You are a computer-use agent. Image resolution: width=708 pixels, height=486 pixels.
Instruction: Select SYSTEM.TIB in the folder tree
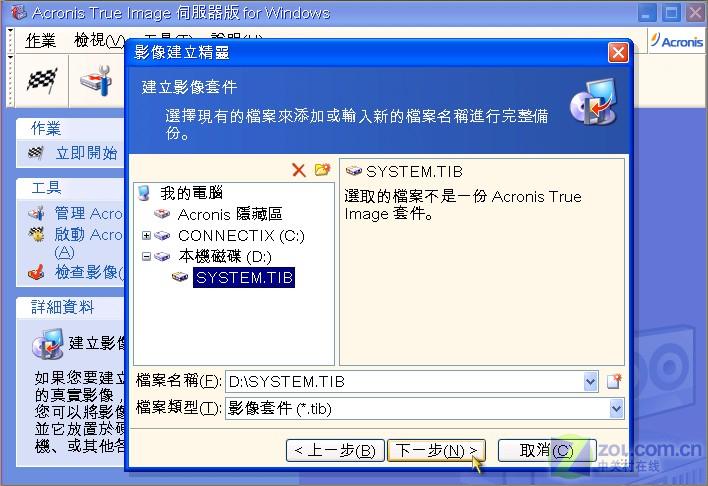tap(244, 277)
